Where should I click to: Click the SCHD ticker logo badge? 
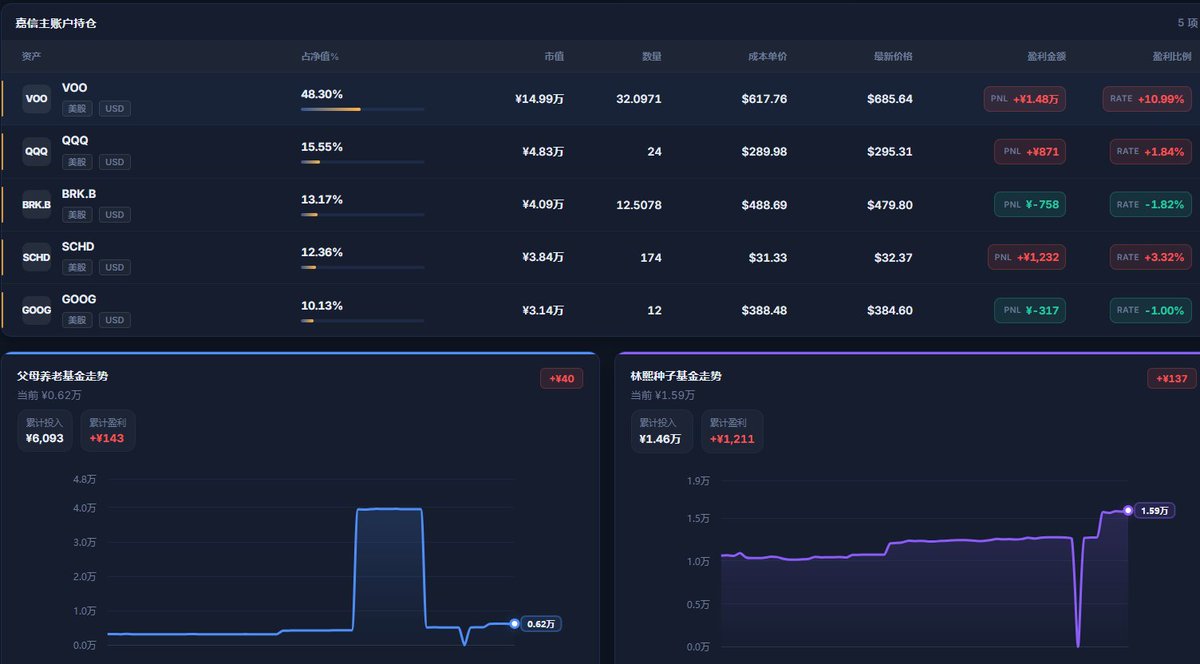pos(36,257)
